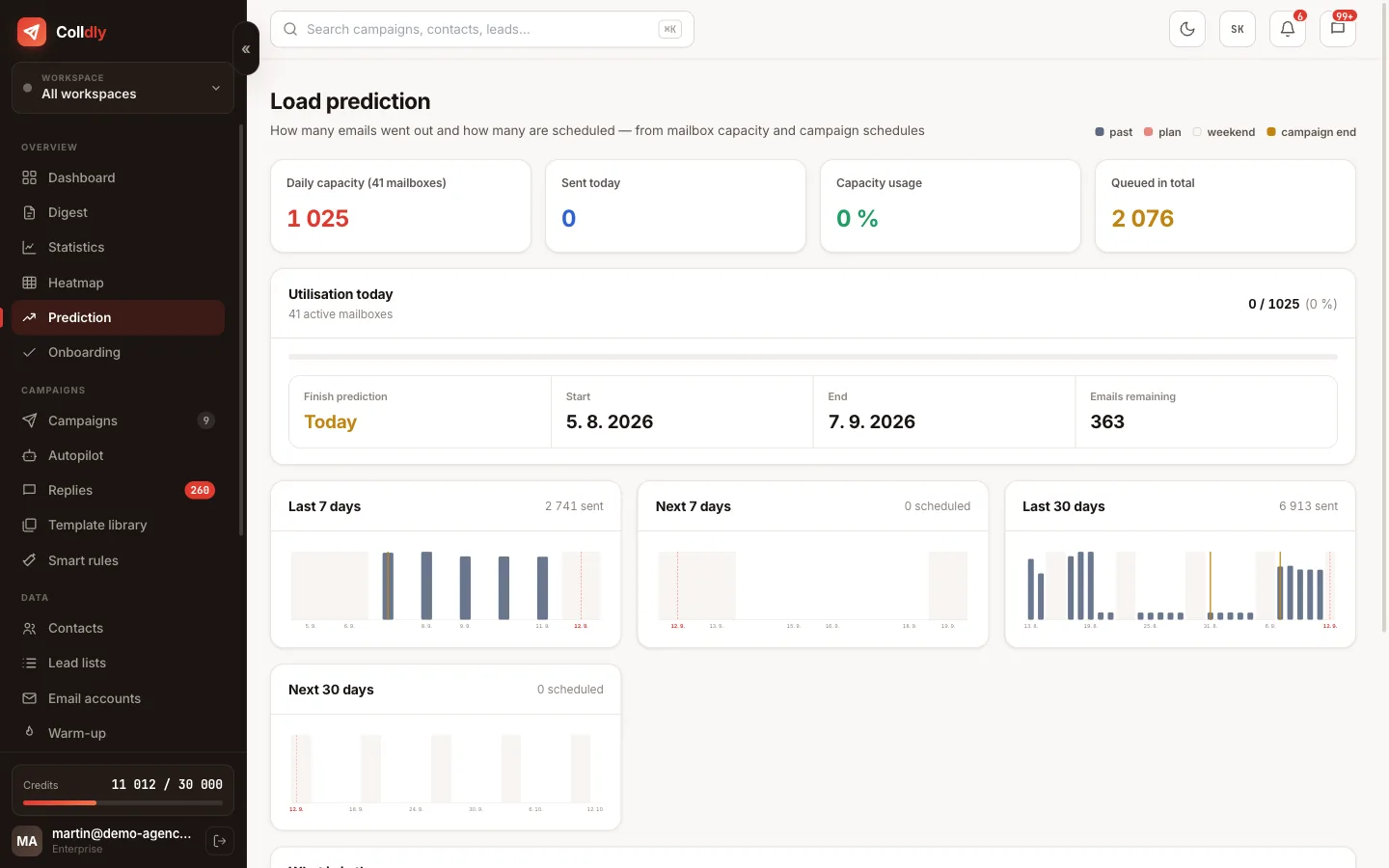This screenshot has width=1389, height=868.
Task: Open Replies with 260 badge
Action: pos(118,490)
